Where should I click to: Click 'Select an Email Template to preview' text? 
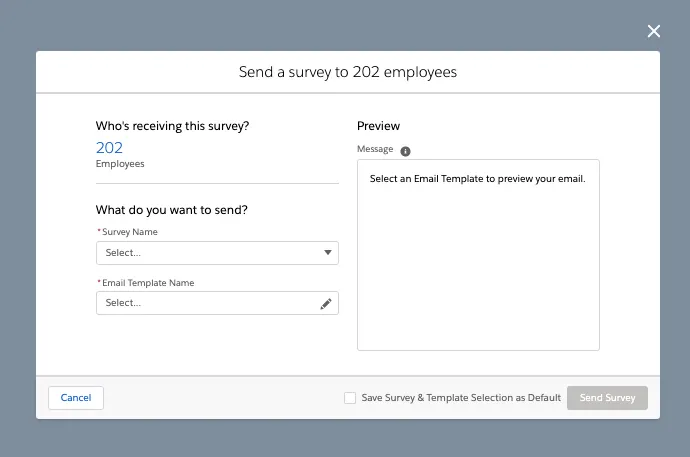click(x=477, y=179)
